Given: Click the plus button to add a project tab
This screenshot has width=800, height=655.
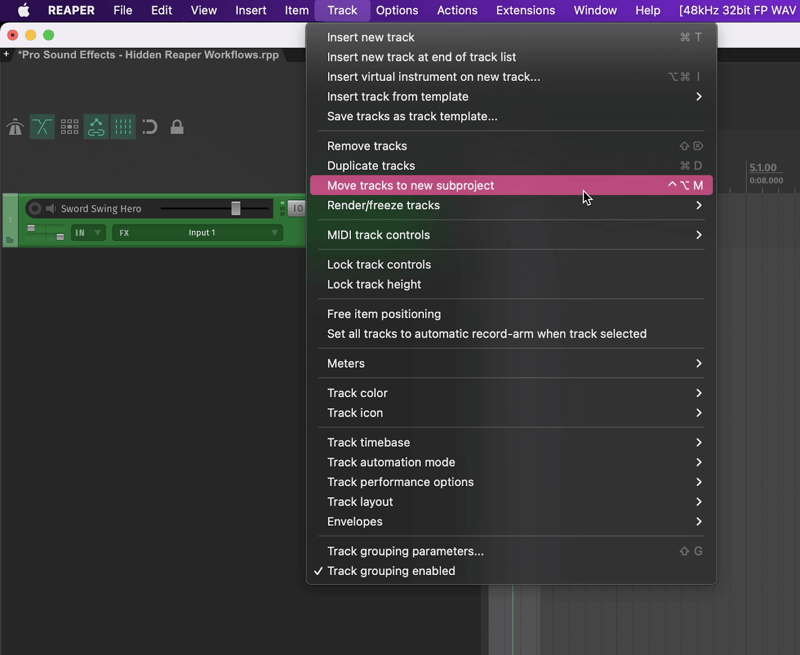Looking at the screenshot, I should pos(6,54).
